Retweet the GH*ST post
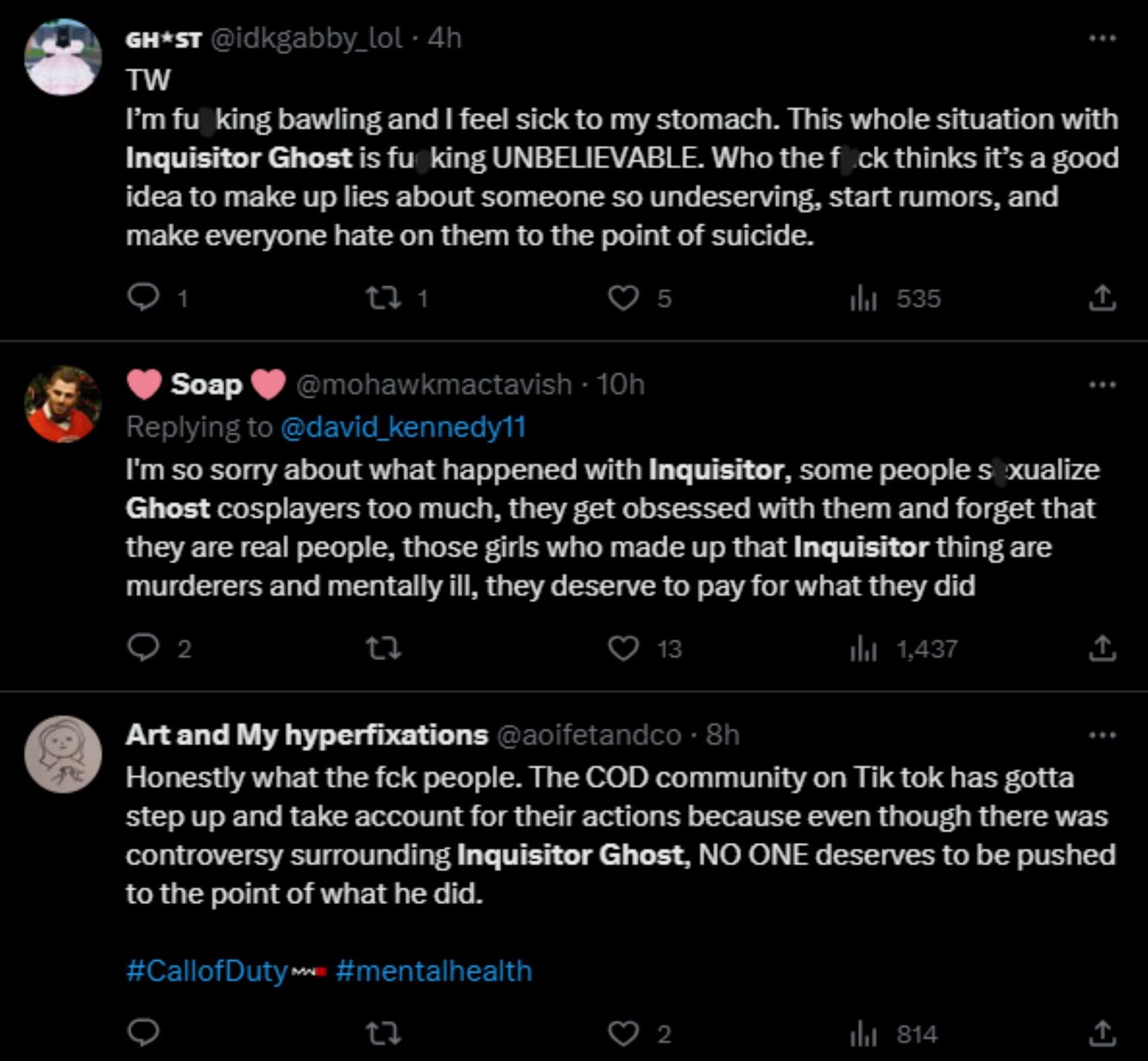 pyautogui.click(x=383, y=297)
